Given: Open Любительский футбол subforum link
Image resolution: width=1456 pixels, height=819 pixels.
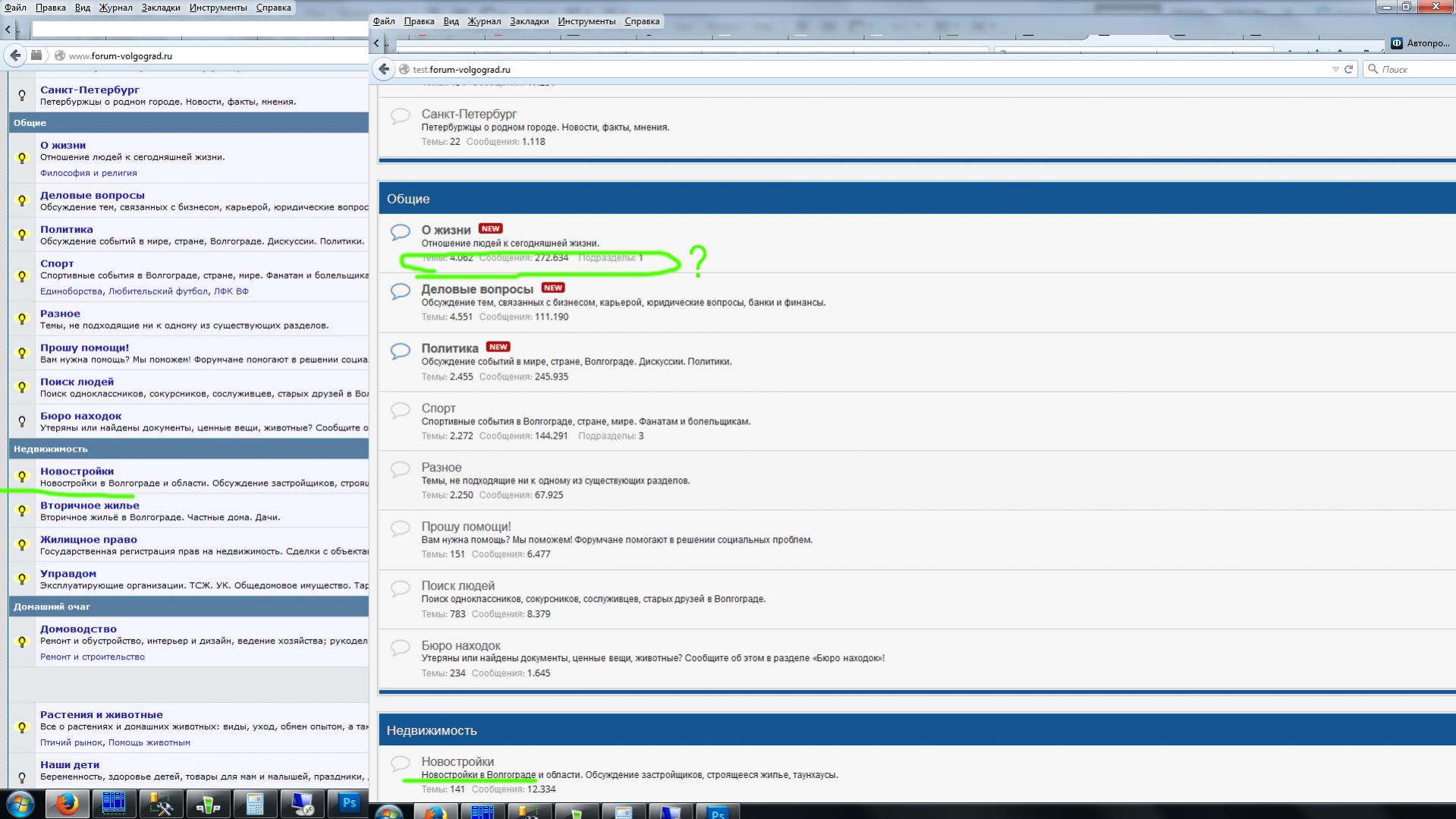Looking at the screenshot, I should [158, 291].
